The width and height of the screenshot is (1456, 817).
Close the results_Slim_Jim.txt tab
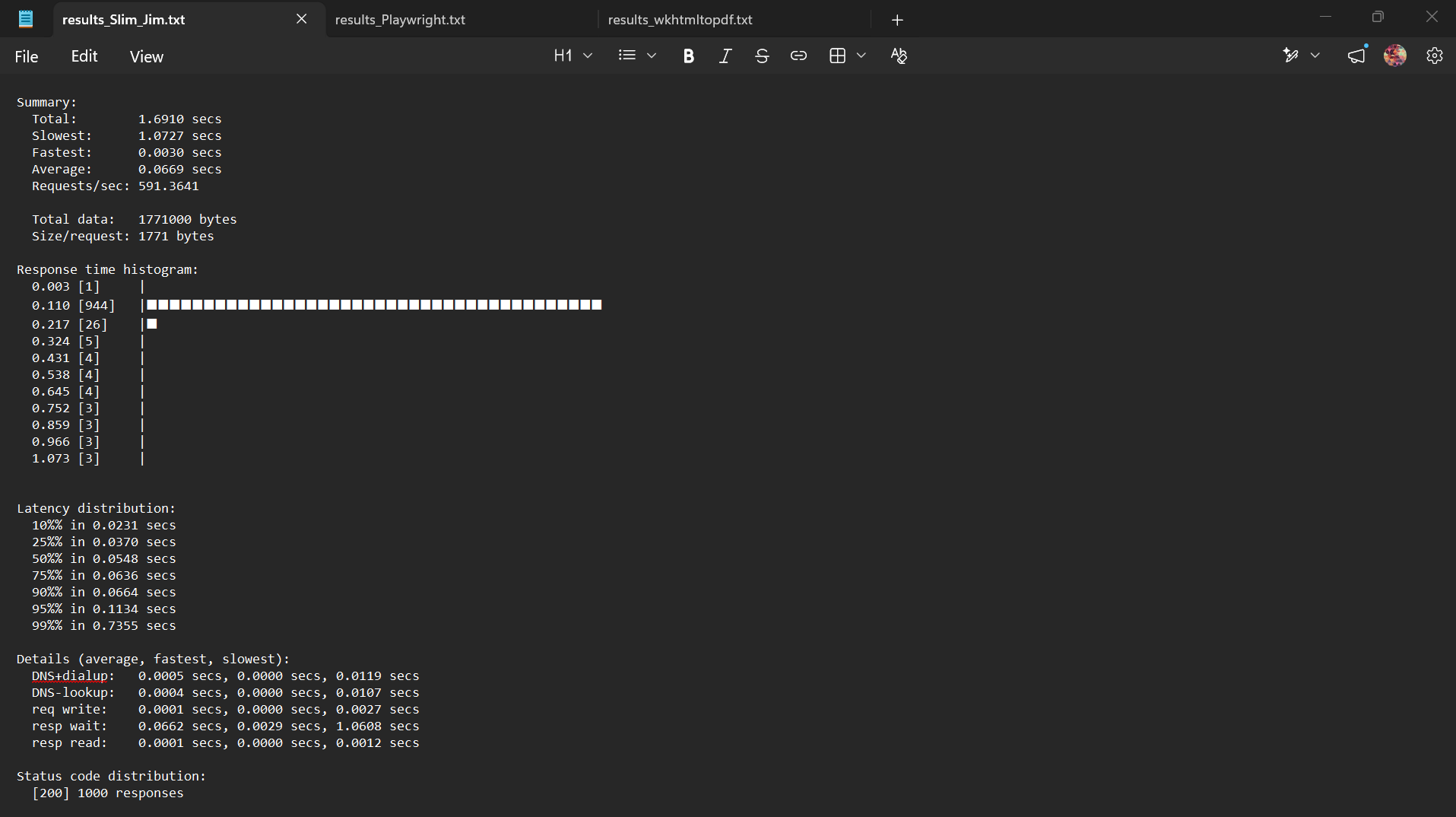pyautogui.click(x=302, y=19)
